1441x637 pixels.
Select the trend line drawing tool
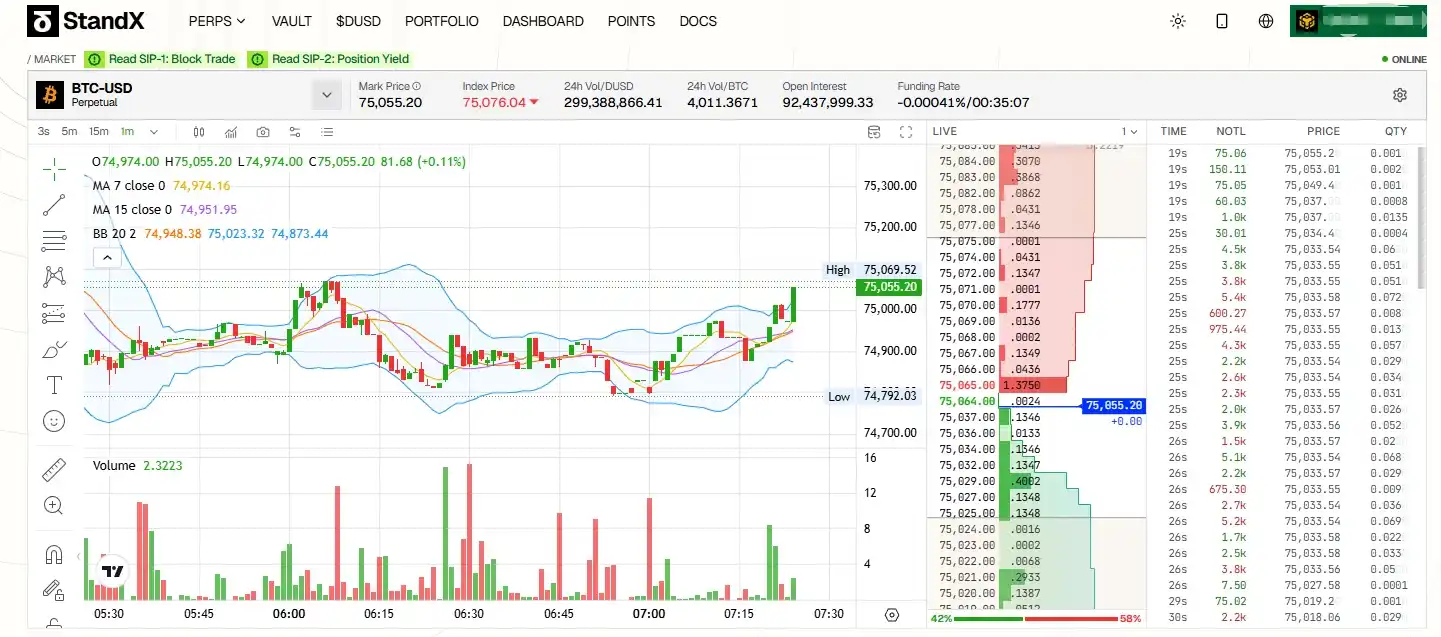pyautogui.click(x=54, y=206)
